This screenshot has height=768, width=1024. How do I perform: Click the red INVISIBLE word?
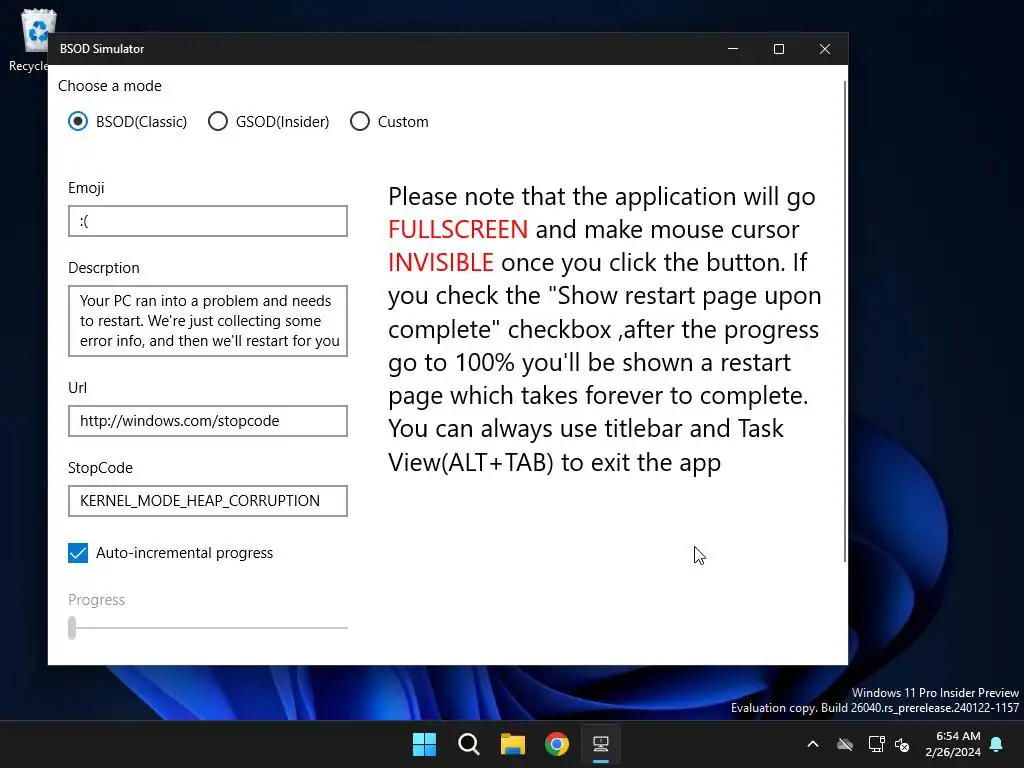pyautogui.click(x=441, y=263)
